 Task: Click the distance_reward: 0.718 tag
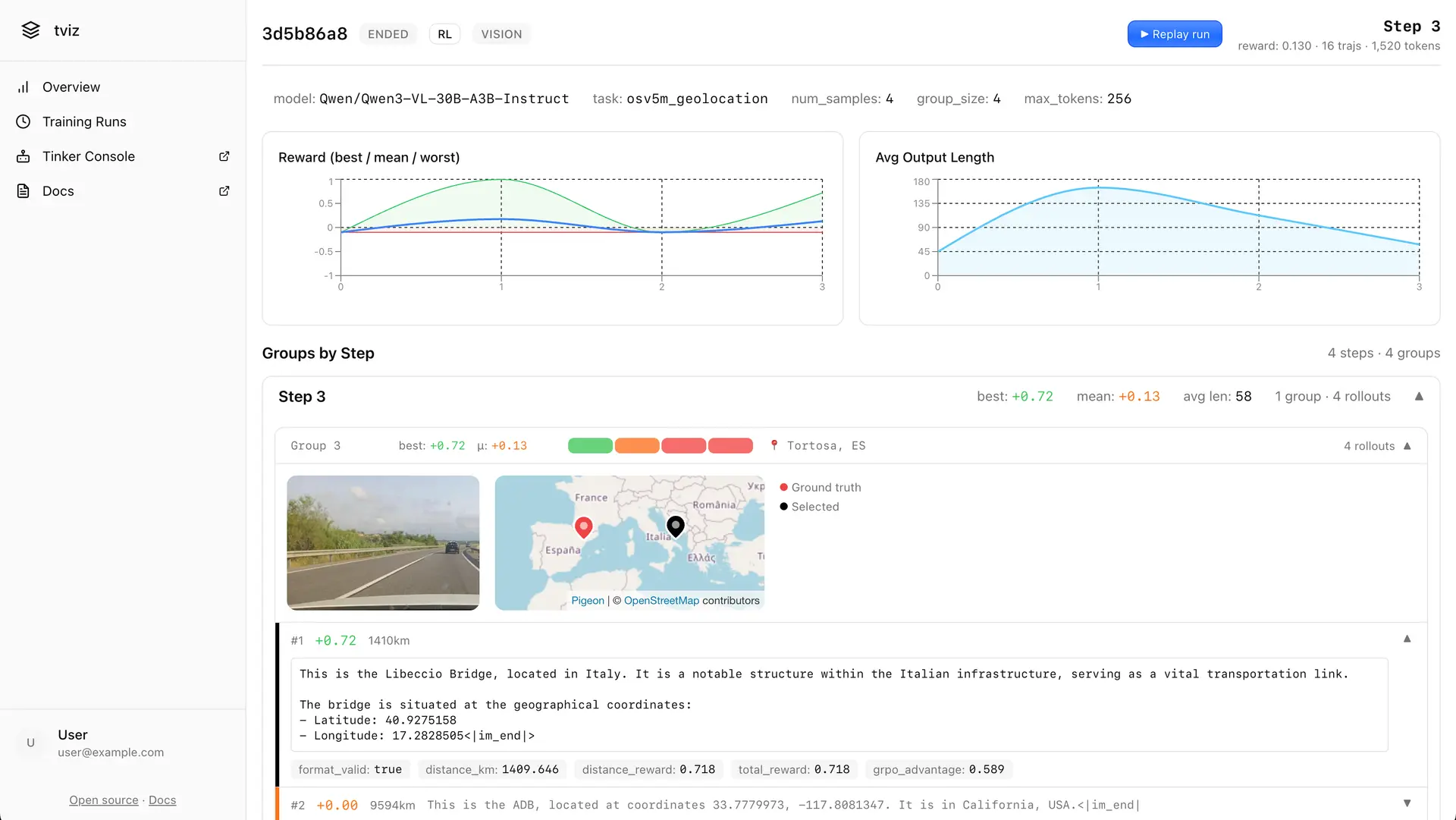pos(648,770)
